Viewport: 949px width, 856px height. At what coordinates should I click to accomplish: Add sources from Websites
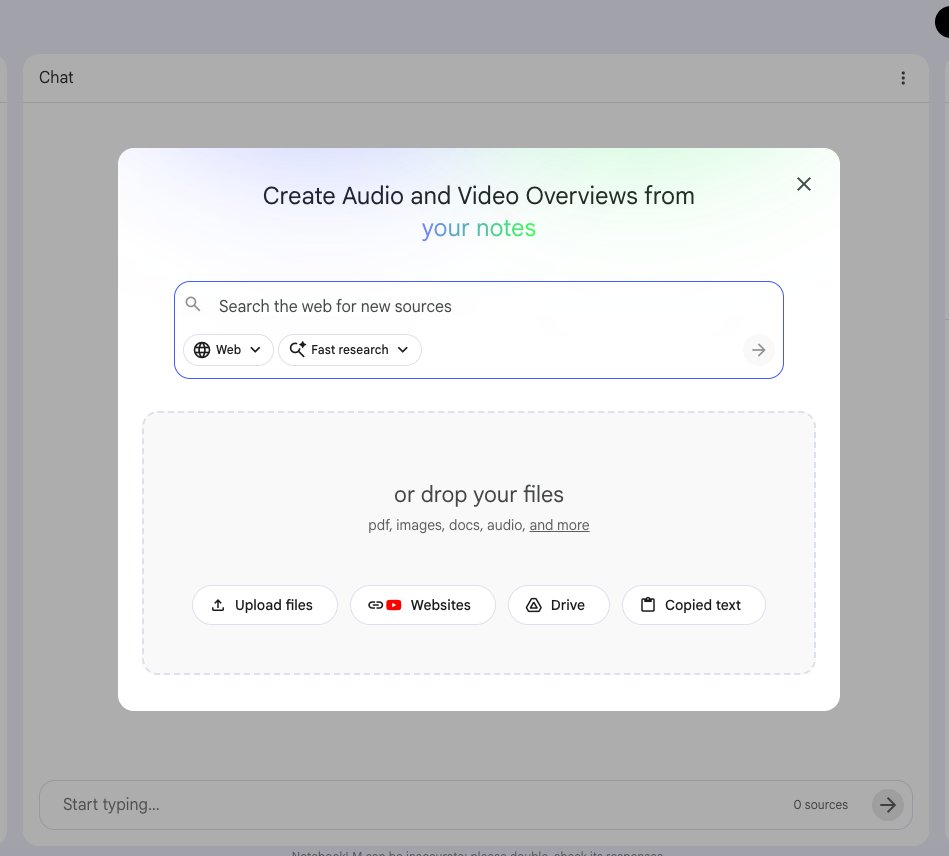click(422, 605)
